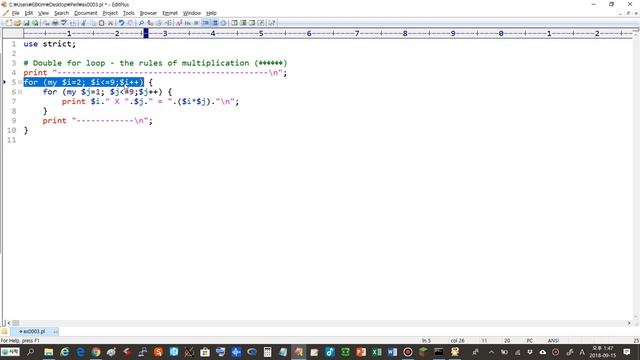Click the Spell check toolbar icon
This screenshot has height=360, width=640.
(x=64, y=23)
